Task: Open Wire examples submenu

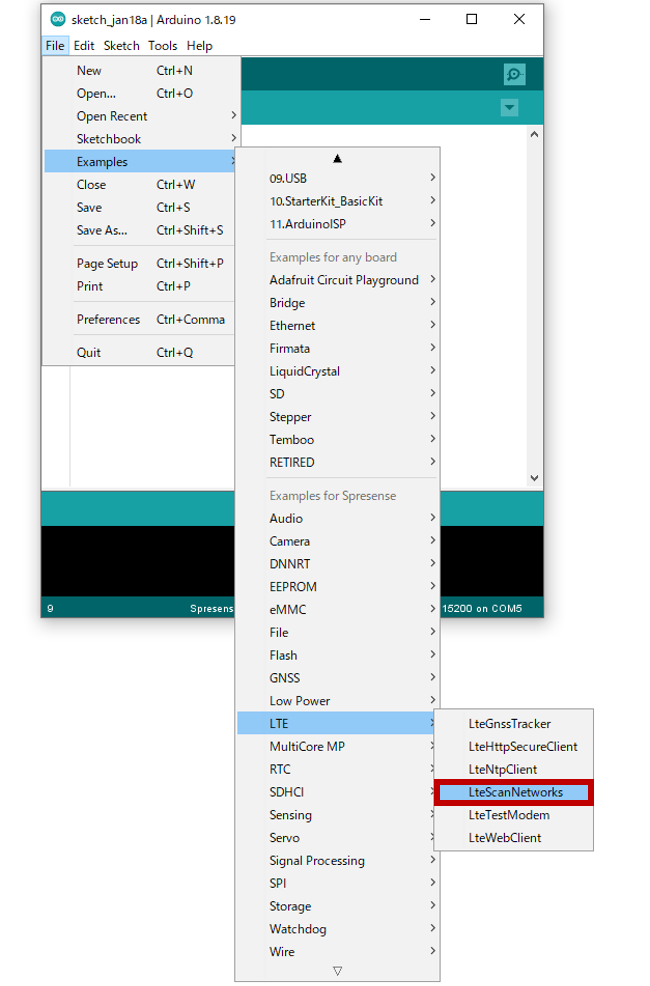Action: pyautogui.click(x=338, y=952)
